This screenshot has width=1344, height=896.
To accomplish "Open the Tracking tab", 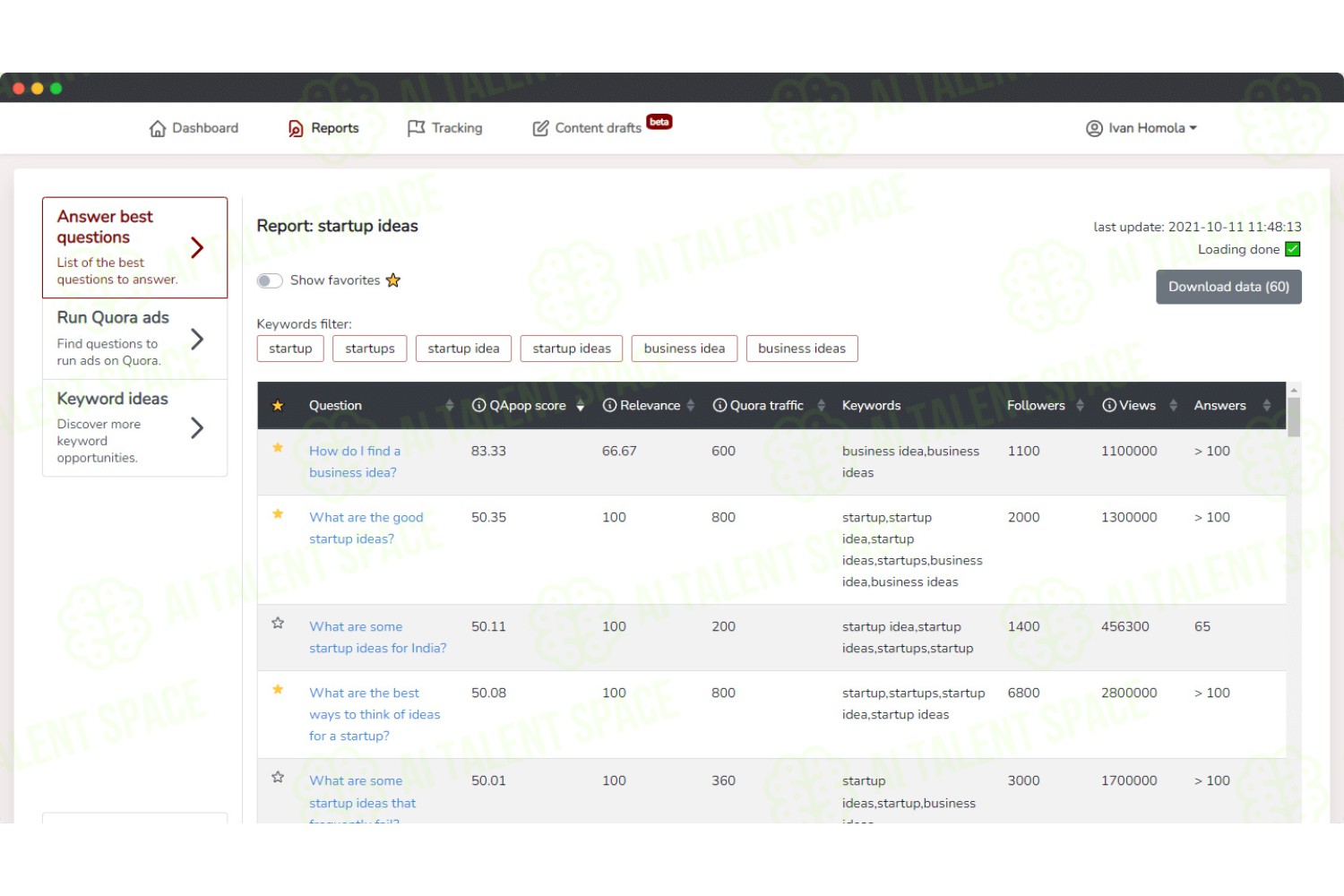I will tap(445, 128).
